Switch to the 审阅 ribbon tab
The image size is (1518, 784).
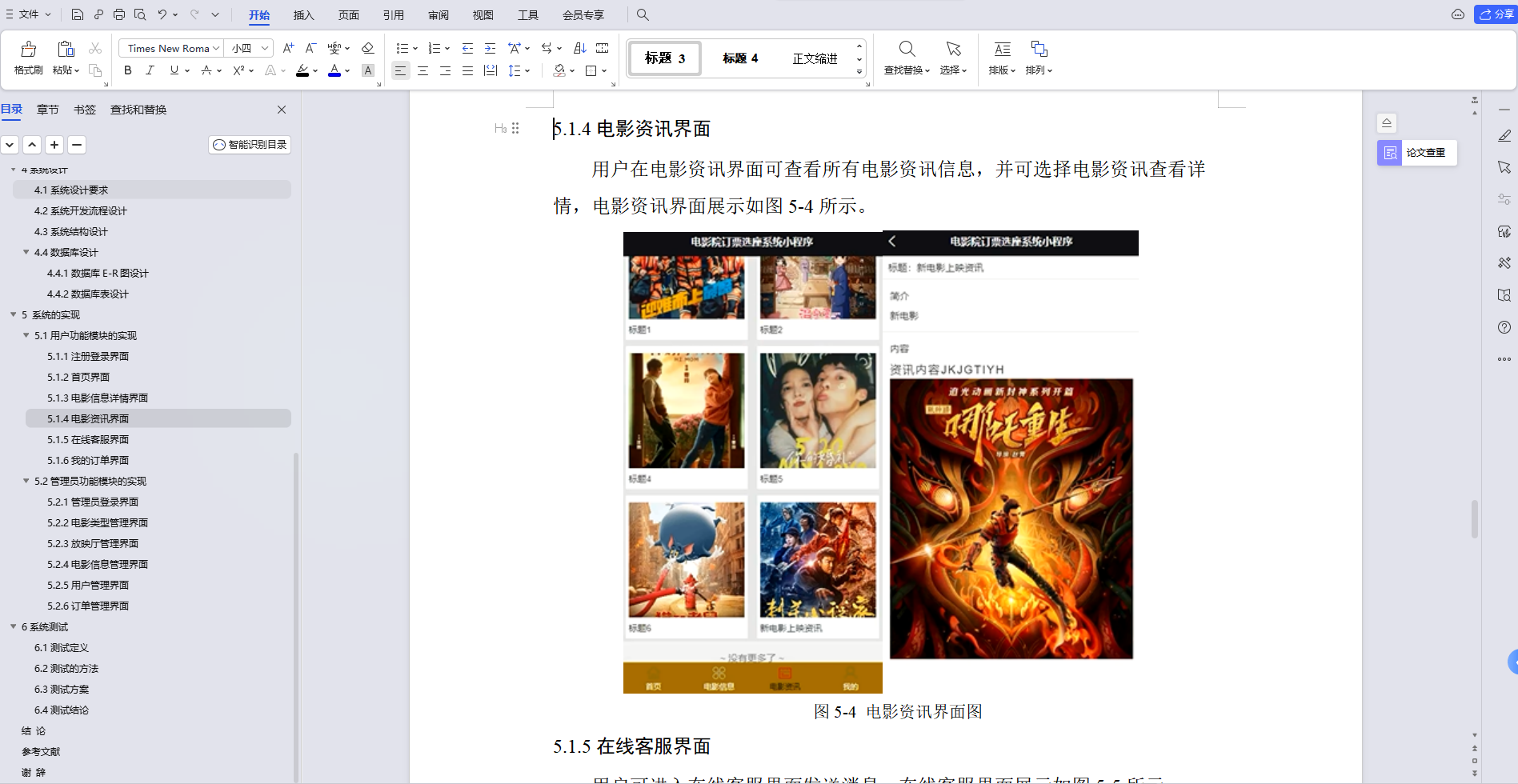tap(439, 15)
